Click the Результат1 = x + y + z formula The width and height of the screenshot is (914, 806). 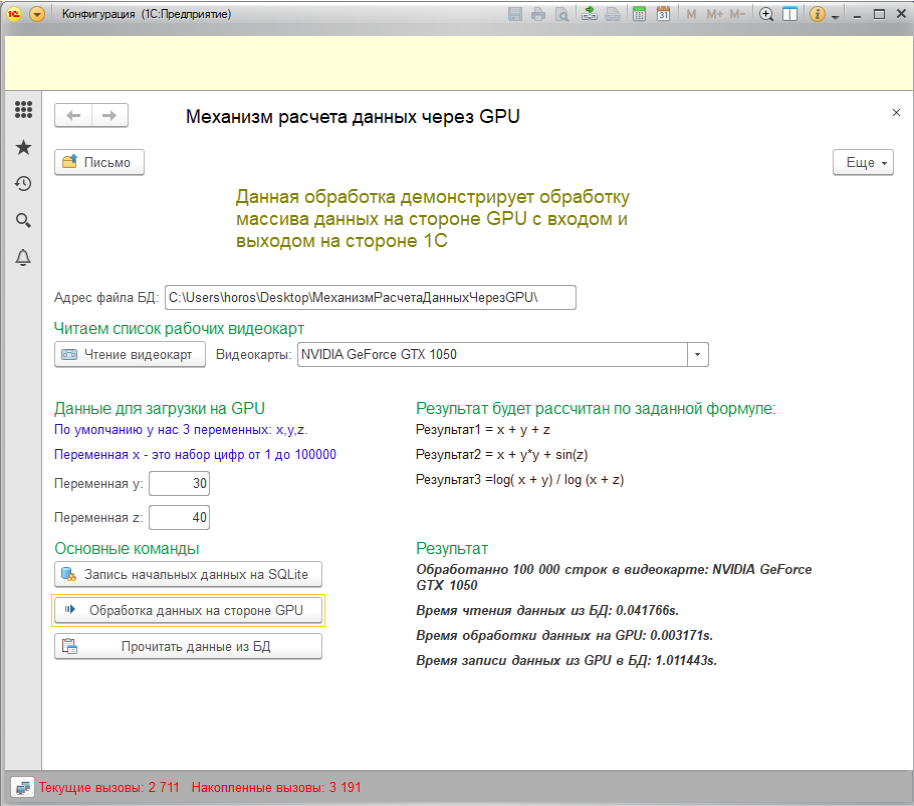[x=483, y=430]
